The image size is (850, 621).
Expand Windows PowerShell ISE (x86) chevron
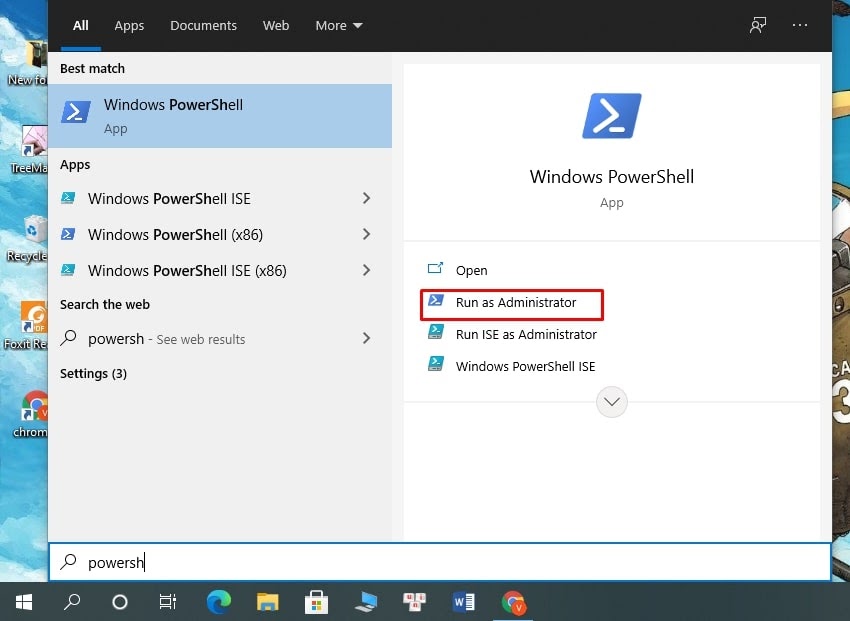coord(366,270)
